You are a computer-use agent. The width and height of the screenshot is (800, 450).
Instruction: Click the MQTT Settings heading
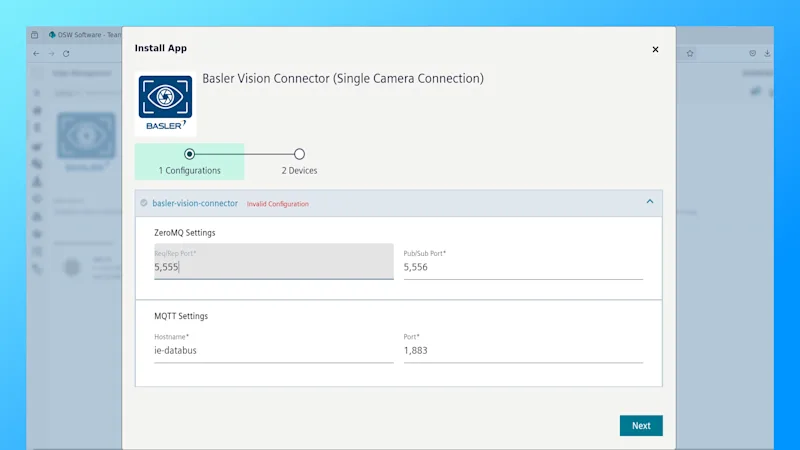coord(181,316)
